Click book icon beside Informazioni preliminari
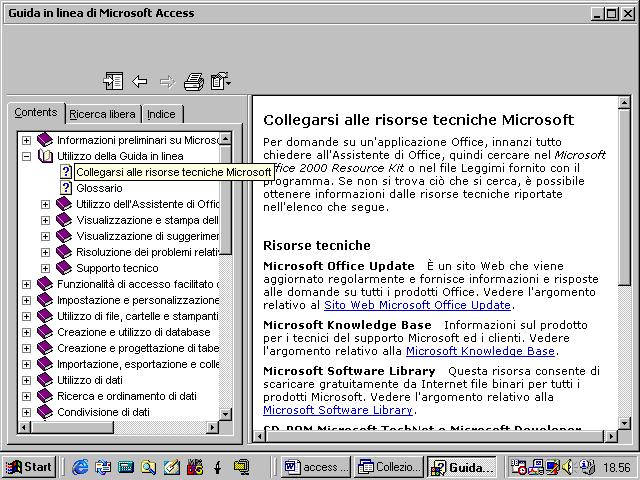640x480 pixels. click(45, 140)
